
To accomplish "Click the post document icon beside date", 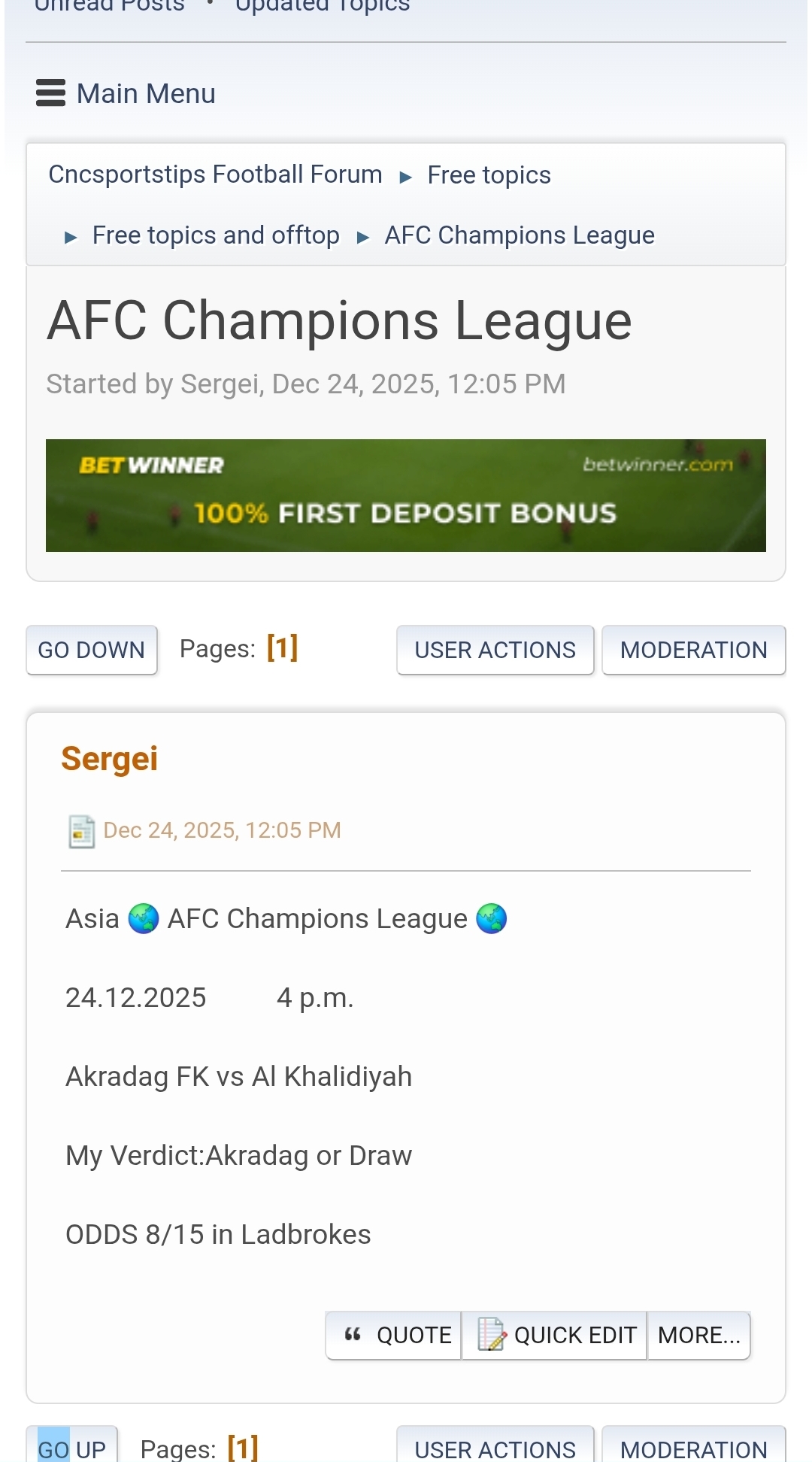I will pyautogui.click(x=81, y=831).
